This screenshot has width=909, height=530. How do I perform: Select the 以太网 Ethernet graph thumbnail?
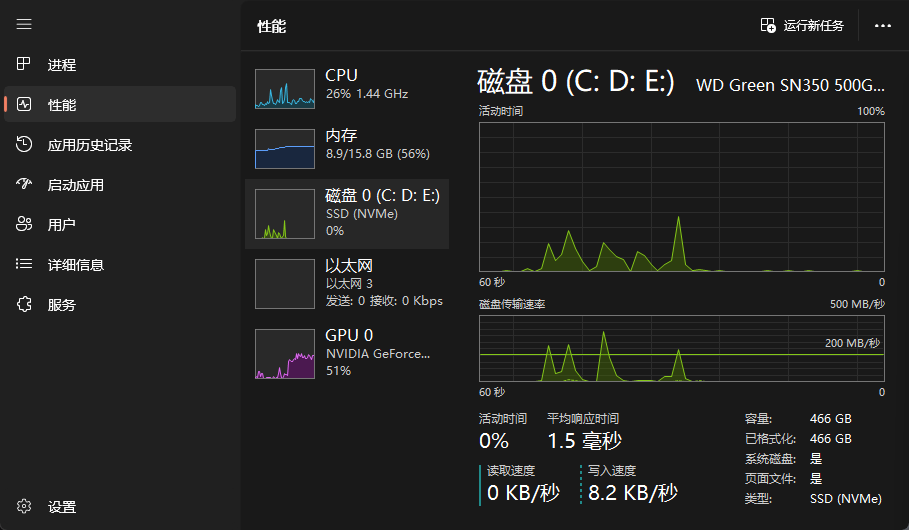coord(284,284)
